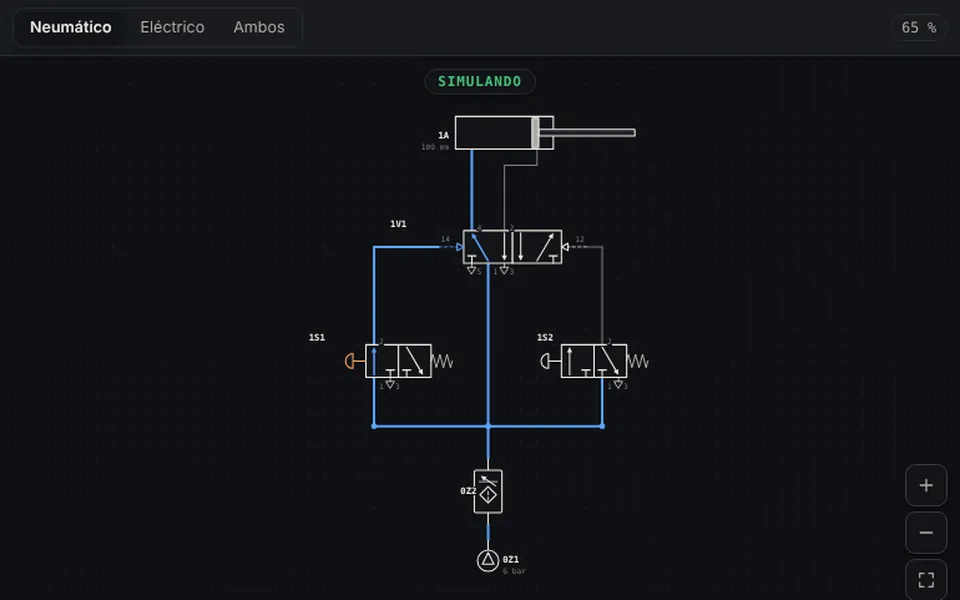Viewport: 960px width, 600px height.
Task: Select the 3/2 valve 1S2 body
Action: click(x=593, y=361)
